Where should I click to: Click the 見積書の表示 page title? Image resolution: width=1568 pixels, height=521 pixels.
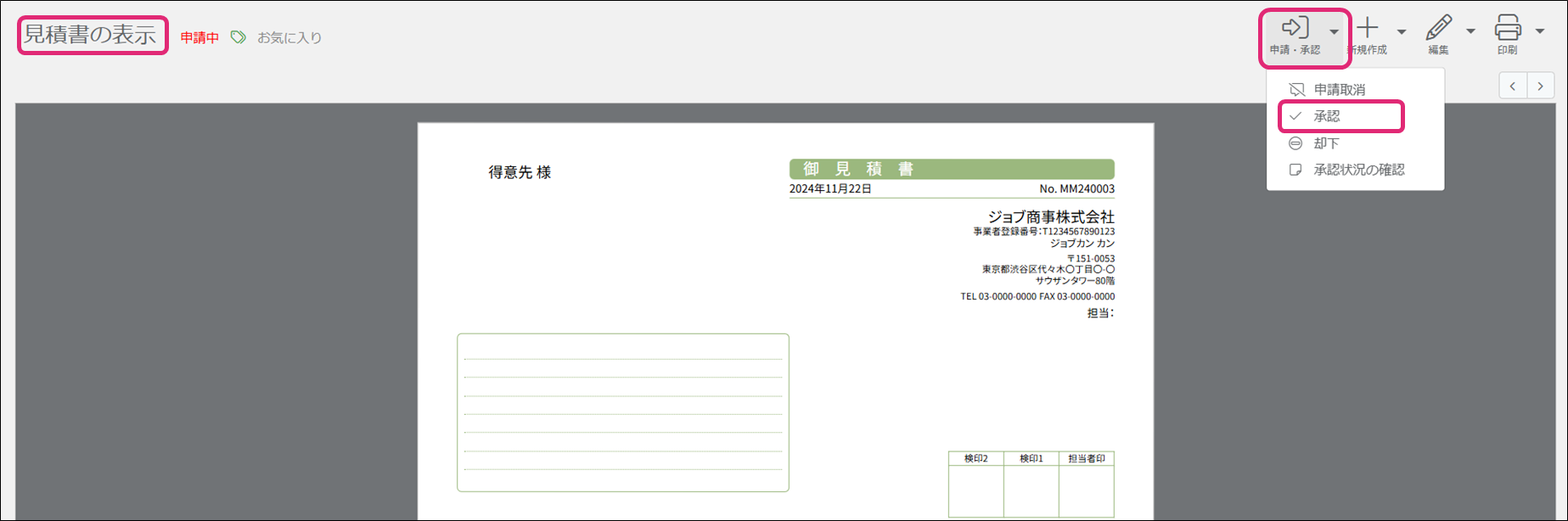coord(92,35)
